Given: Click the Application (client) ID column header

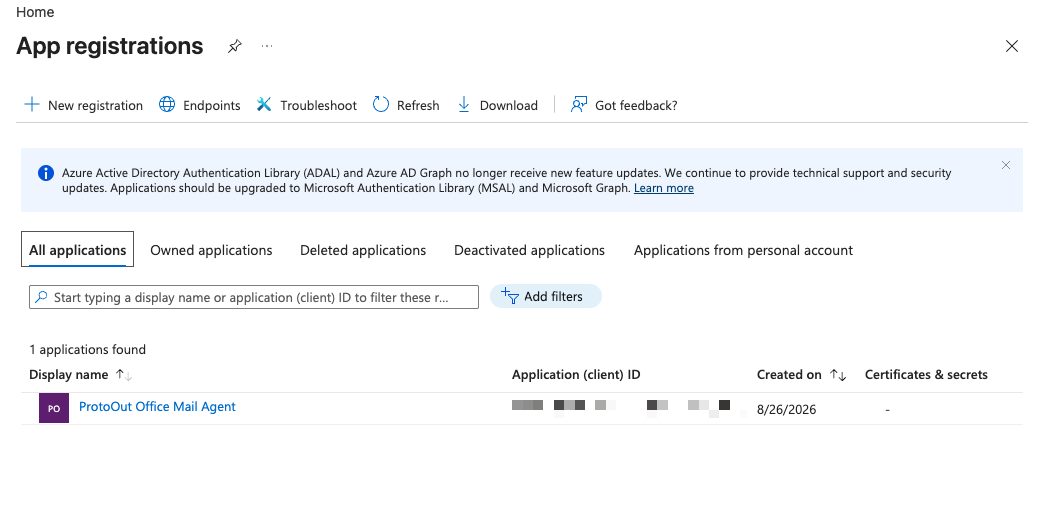Looking at the screenshot, I should pyautogui.click(x=576, y=375).
